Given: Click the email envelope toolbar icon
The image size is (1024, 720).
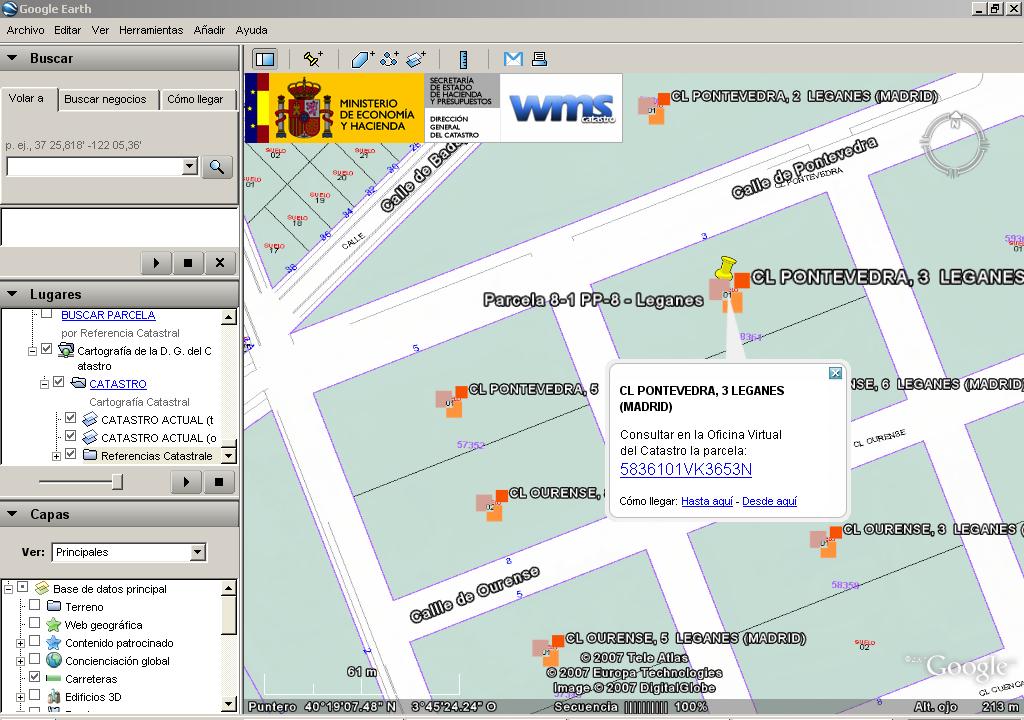Looking at the screenshot, I should [x=513, y=59].
